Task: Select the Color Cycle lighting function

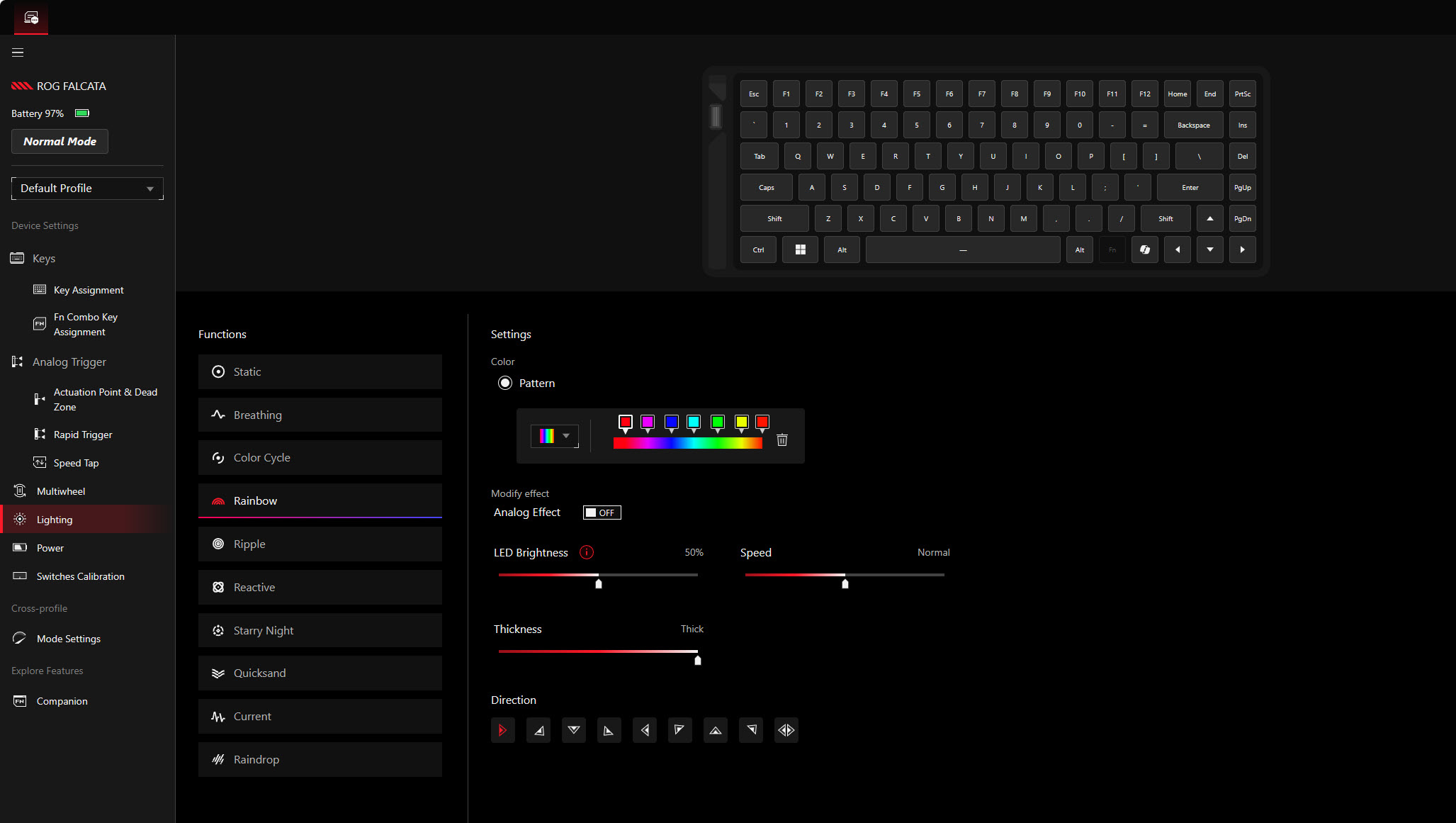Action: [x=320, y=458]
